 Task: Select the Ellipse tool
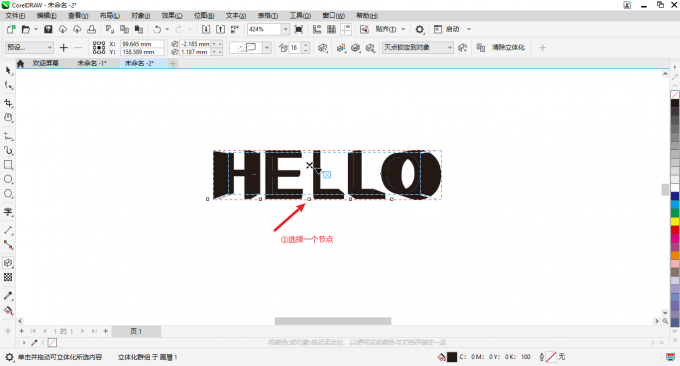click(8, 179)
